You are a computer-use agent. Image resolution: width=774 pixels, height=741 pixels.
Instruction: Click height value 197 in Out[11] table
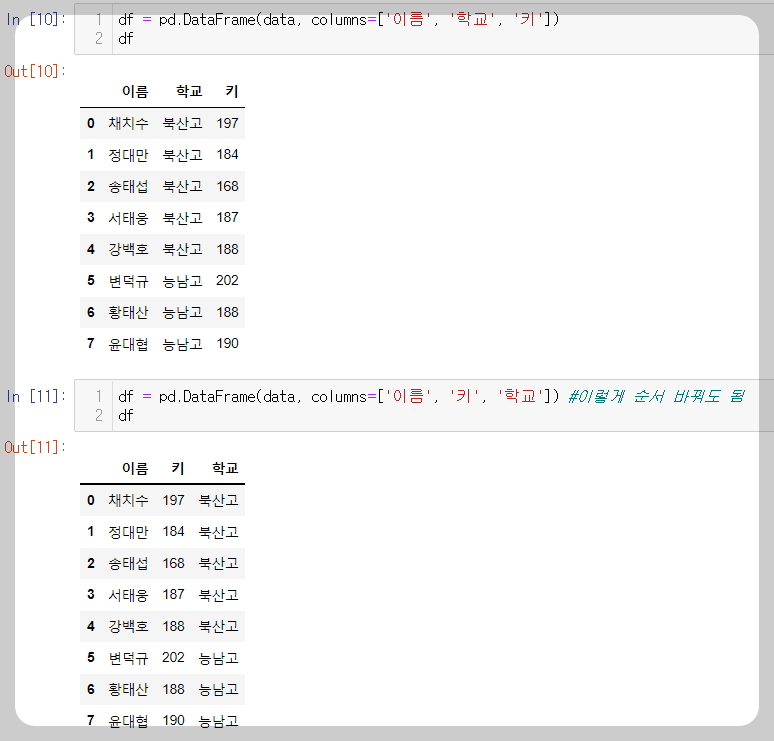click(x=174, y=500)
